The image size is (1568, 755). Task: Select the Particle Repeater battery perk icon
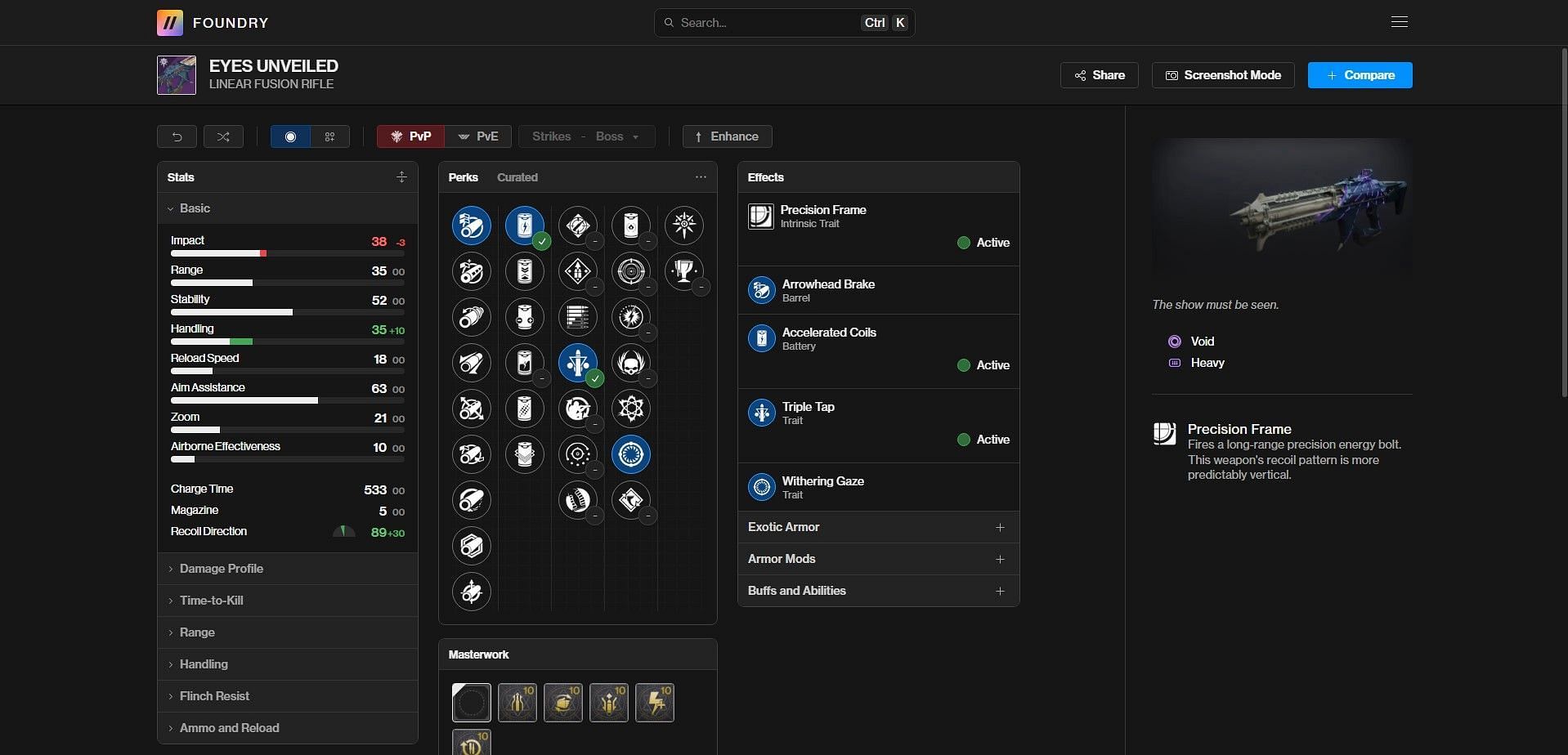(525, 409)
